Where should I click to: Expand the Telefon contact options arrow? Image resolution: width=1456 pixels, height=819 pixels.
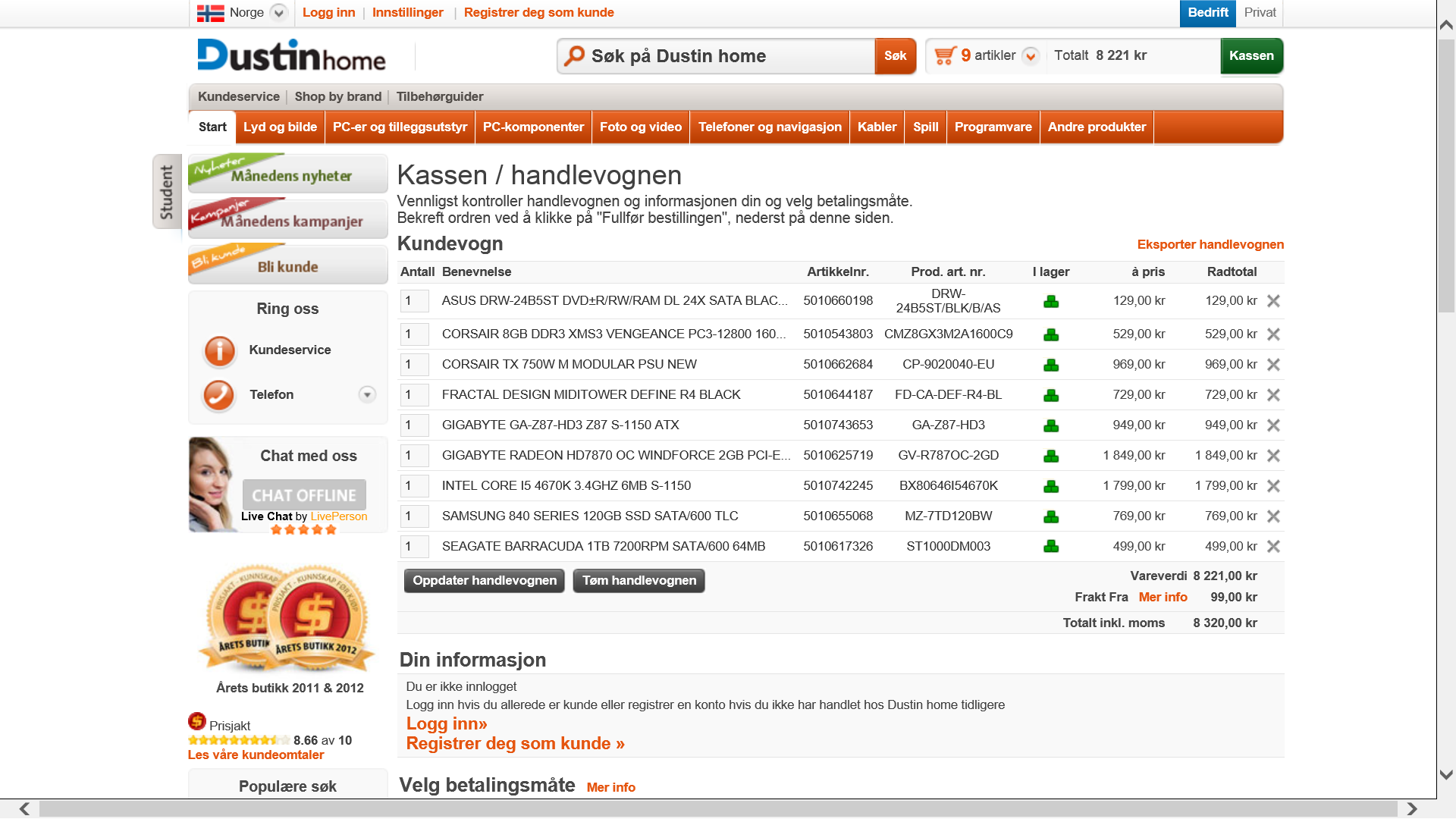coord(367,394)
